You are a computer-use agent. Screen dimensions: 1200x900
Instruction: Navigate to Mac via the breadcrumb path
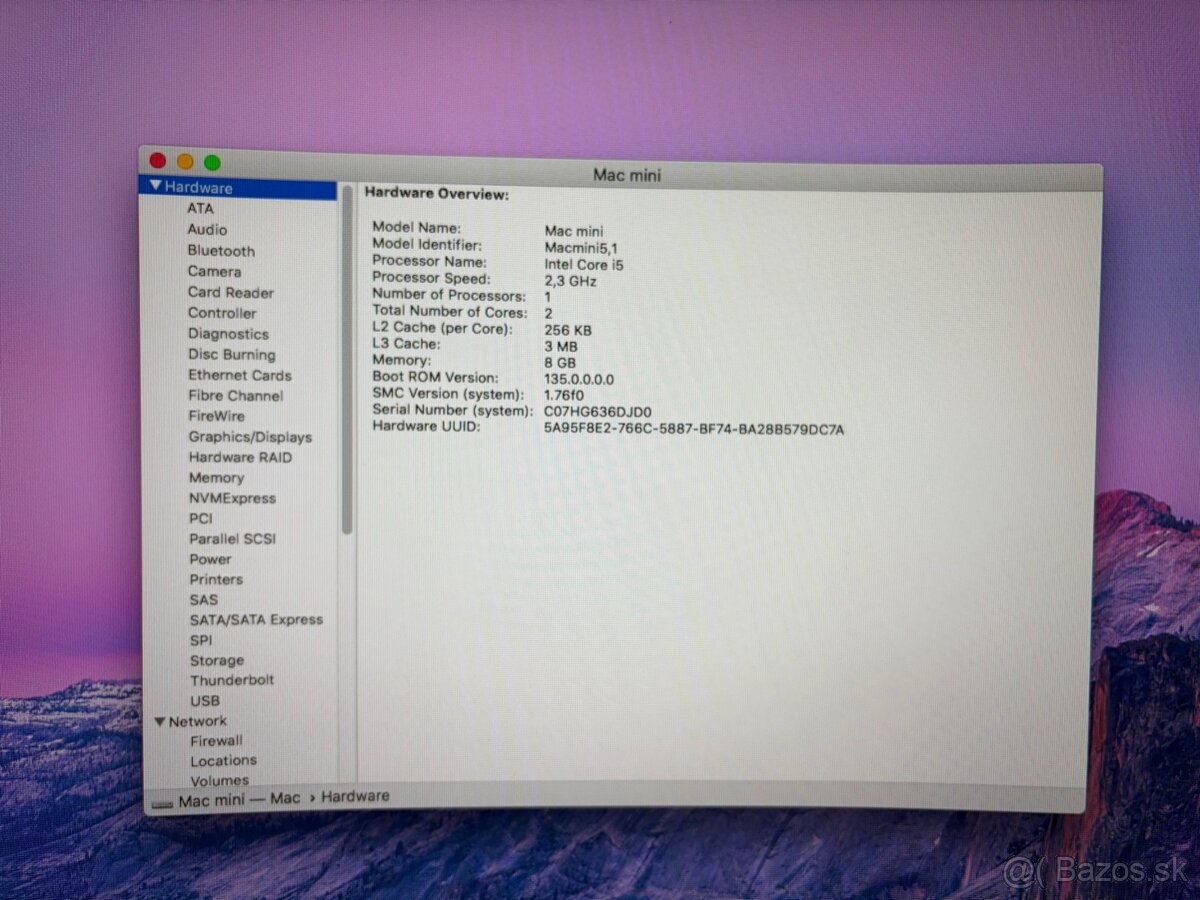pos(286,797)
